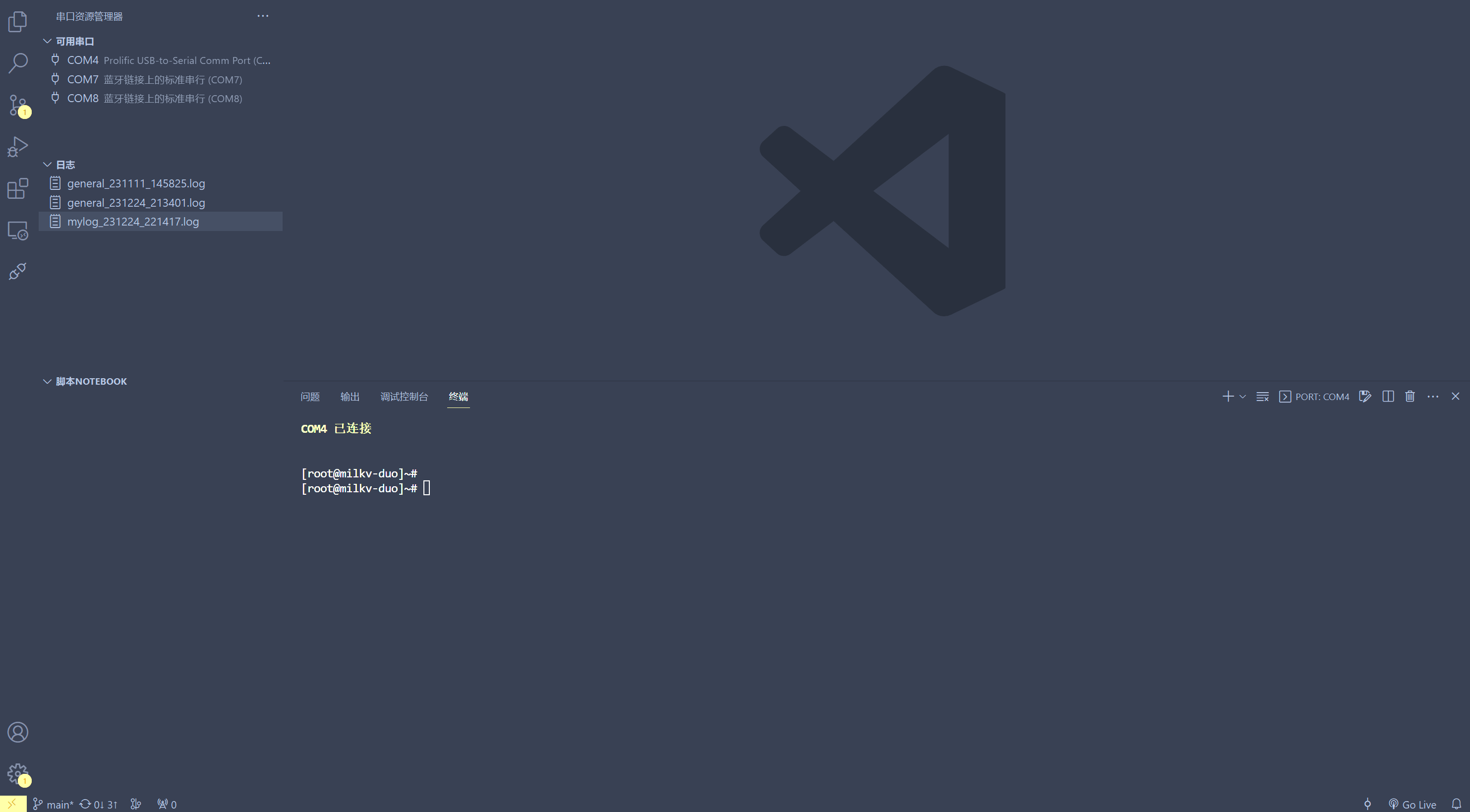Open Run and Debug view
This screenshot has height=812, width=1470.
(18, 147)
